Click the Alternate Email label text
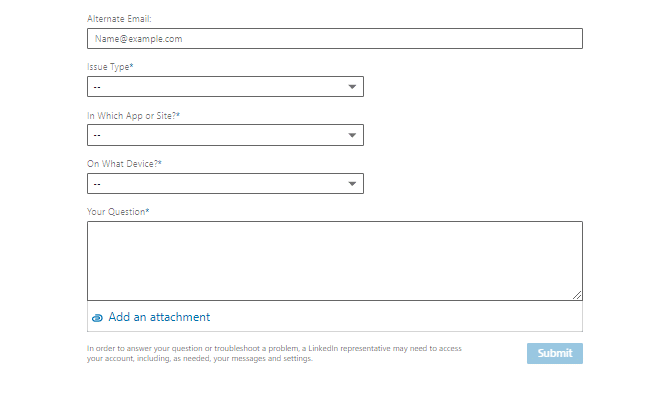This screenshot has height=402, width=671. point(119,19)
